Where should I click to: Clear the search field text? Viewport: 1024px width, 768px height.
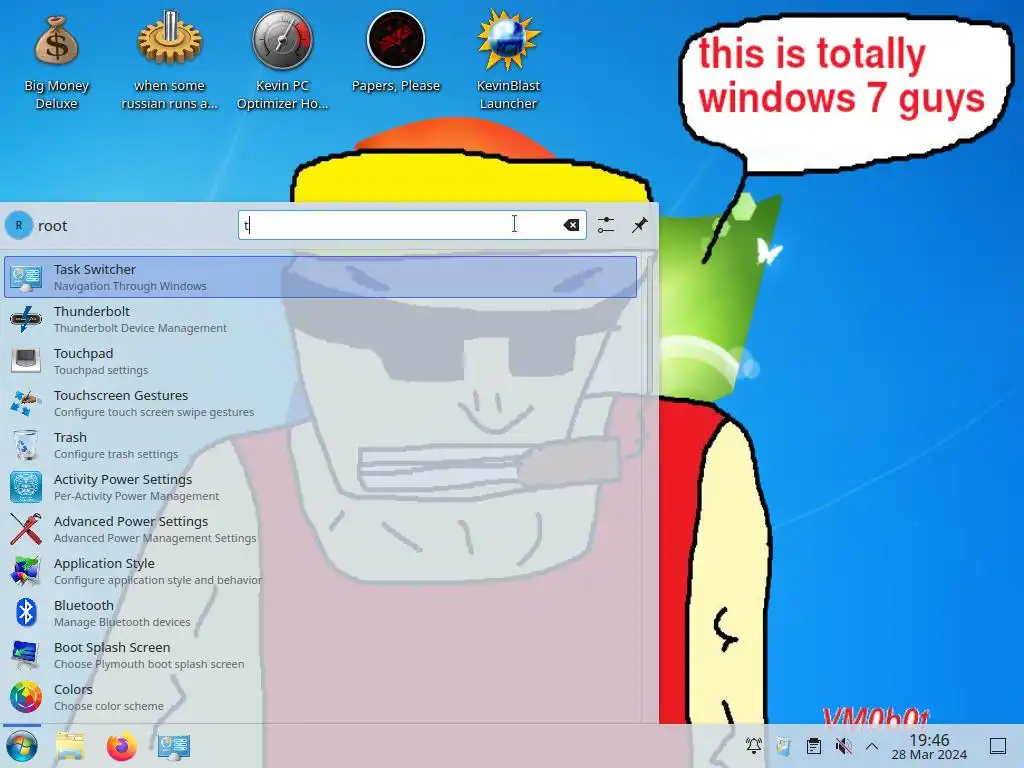(571, 225)
